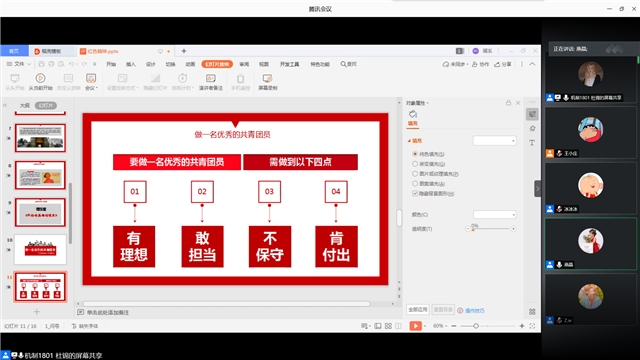Click slide 10 thumbnail
Viewport: 640px width, 360px height.
click(40, 249)
